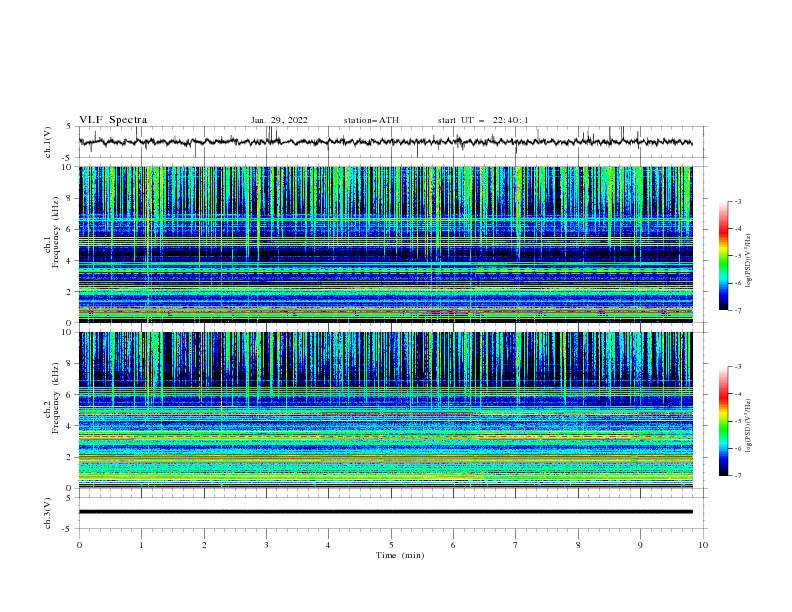Click the ch.1 Frequency (kHz) axis label
The height and width of the screenshot is (612, 792).
tap(52, 232)
